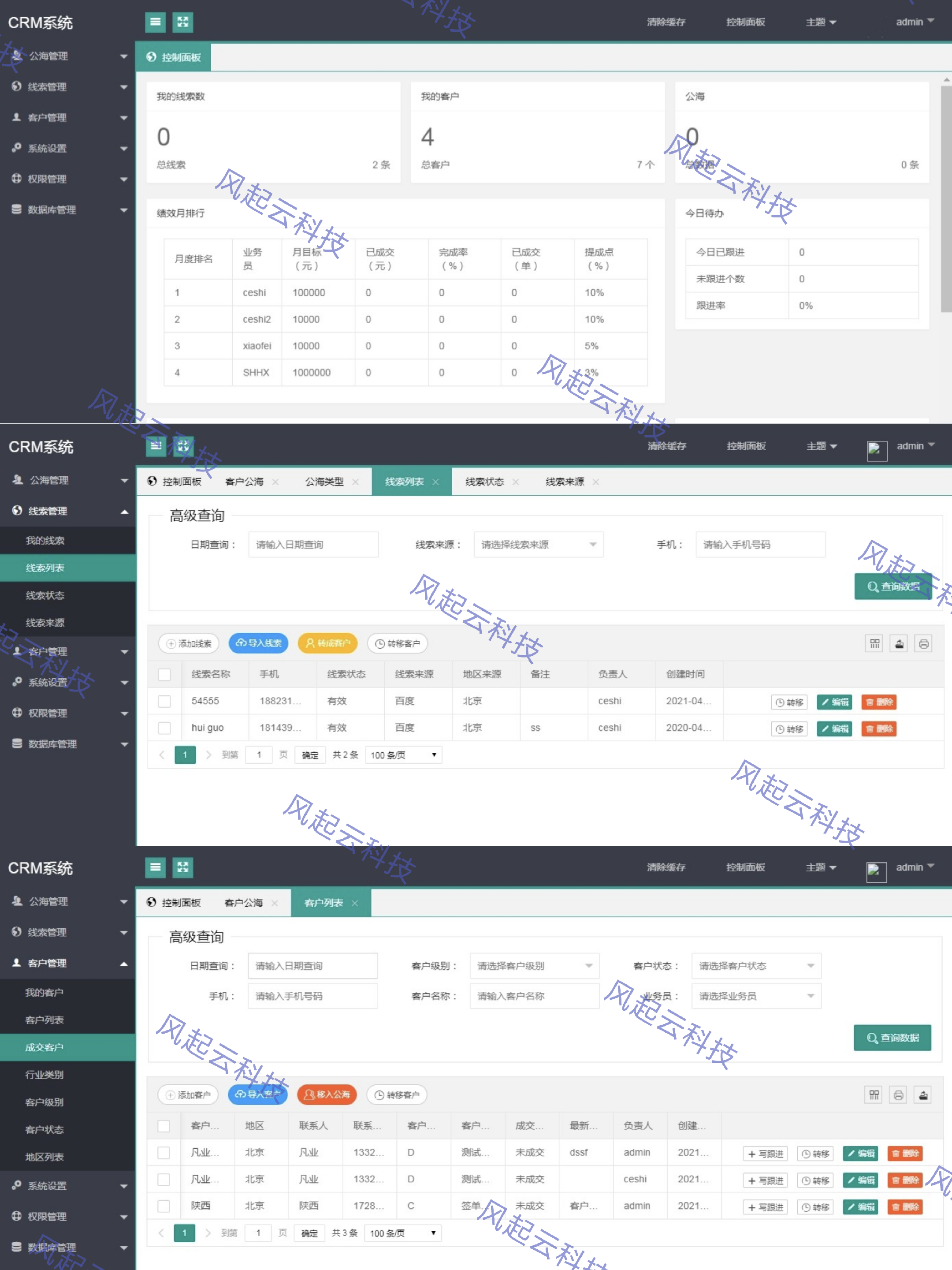Screen dimensions: 952x1270
Task: Click next-page arrow under lead table
Action: [208, 755]
